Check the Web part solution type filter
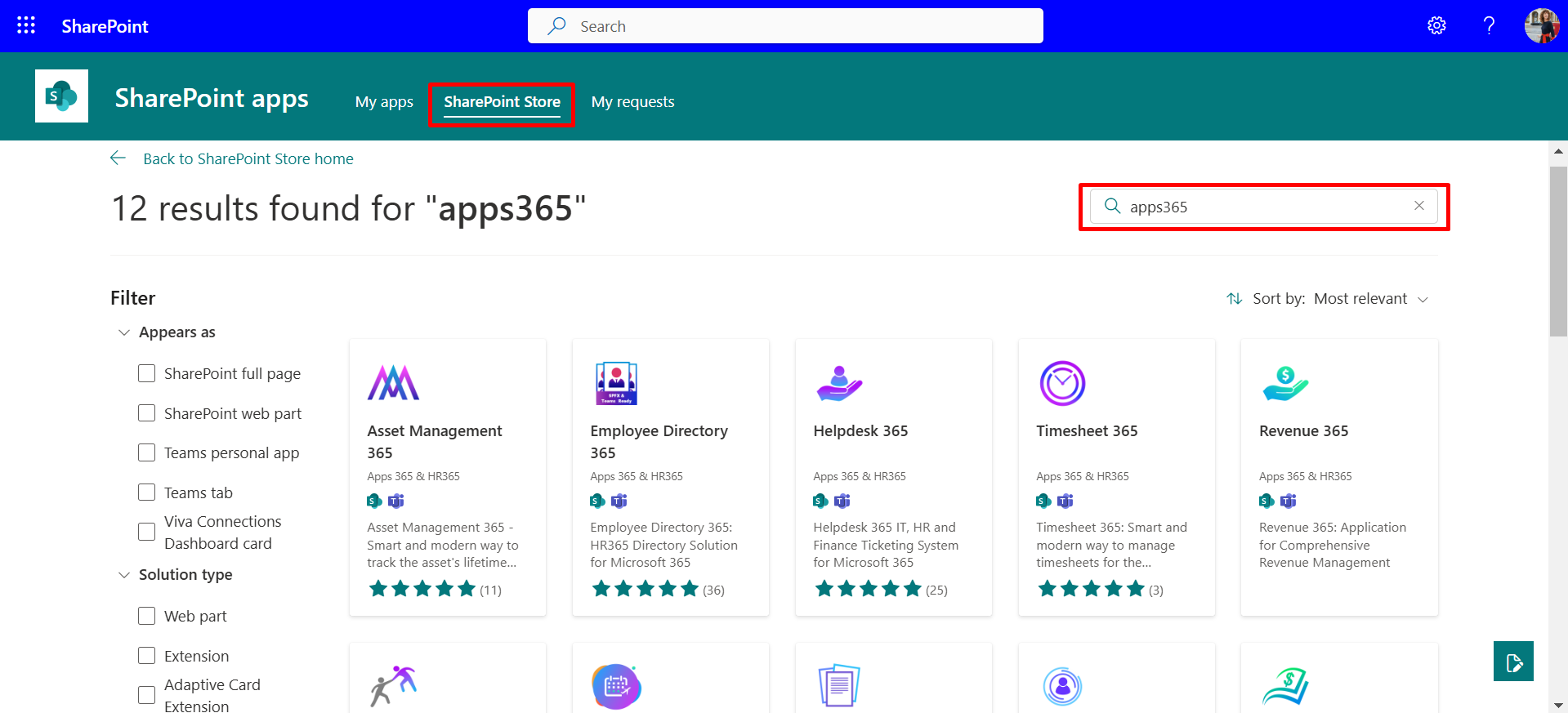 146,616
